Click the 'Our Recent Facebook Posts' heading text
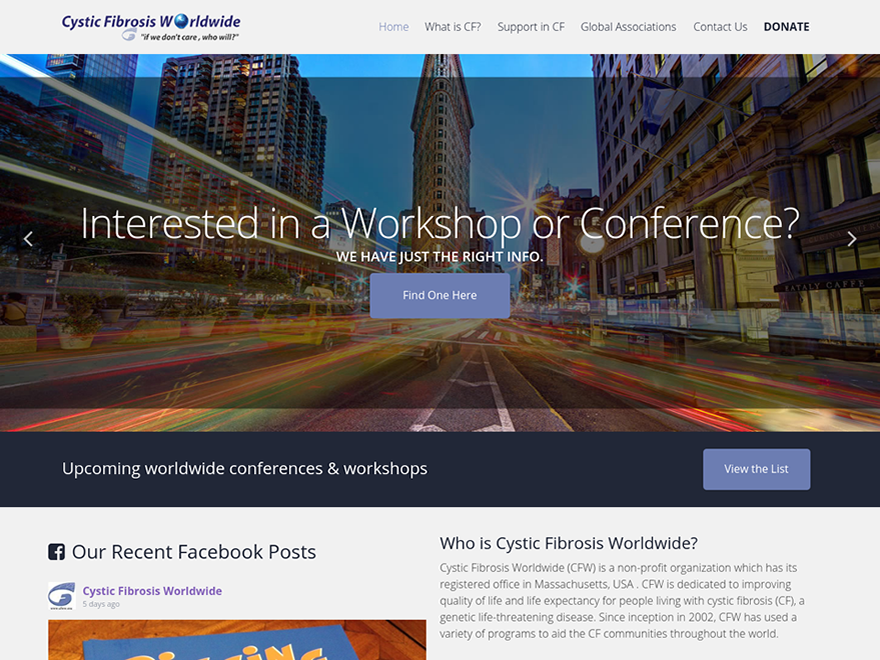 tap(194, 552)
